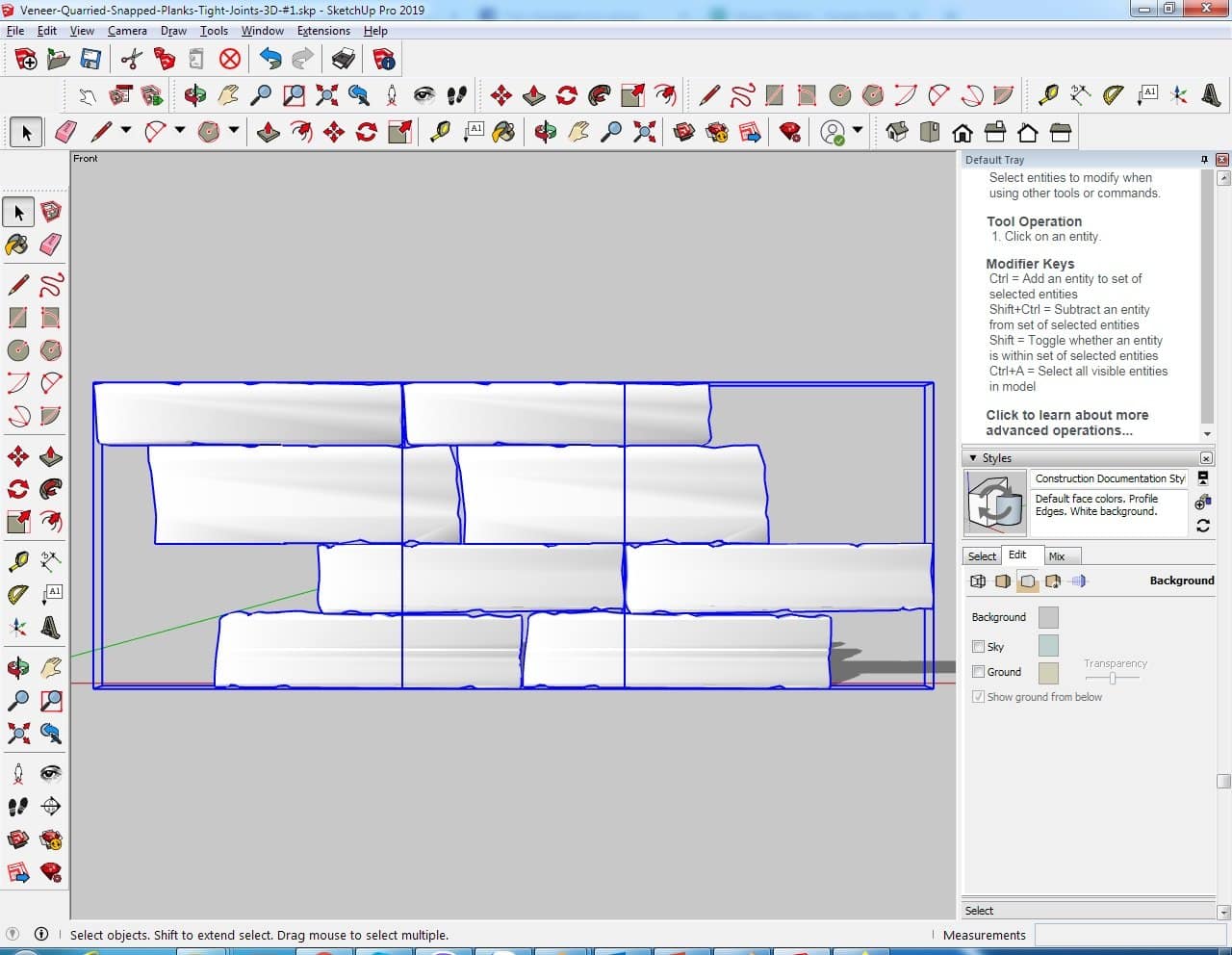Enable the Ground checkbox
This screenshot has height=955, width=1232.
[979, 672]
